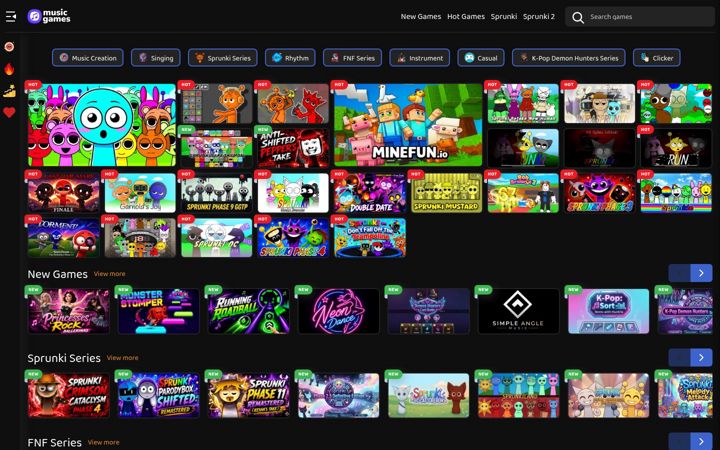Launch the Sprunki OC game thumbnail
The width and height of the screenshot is (720, 450).
tap(217, 237)
